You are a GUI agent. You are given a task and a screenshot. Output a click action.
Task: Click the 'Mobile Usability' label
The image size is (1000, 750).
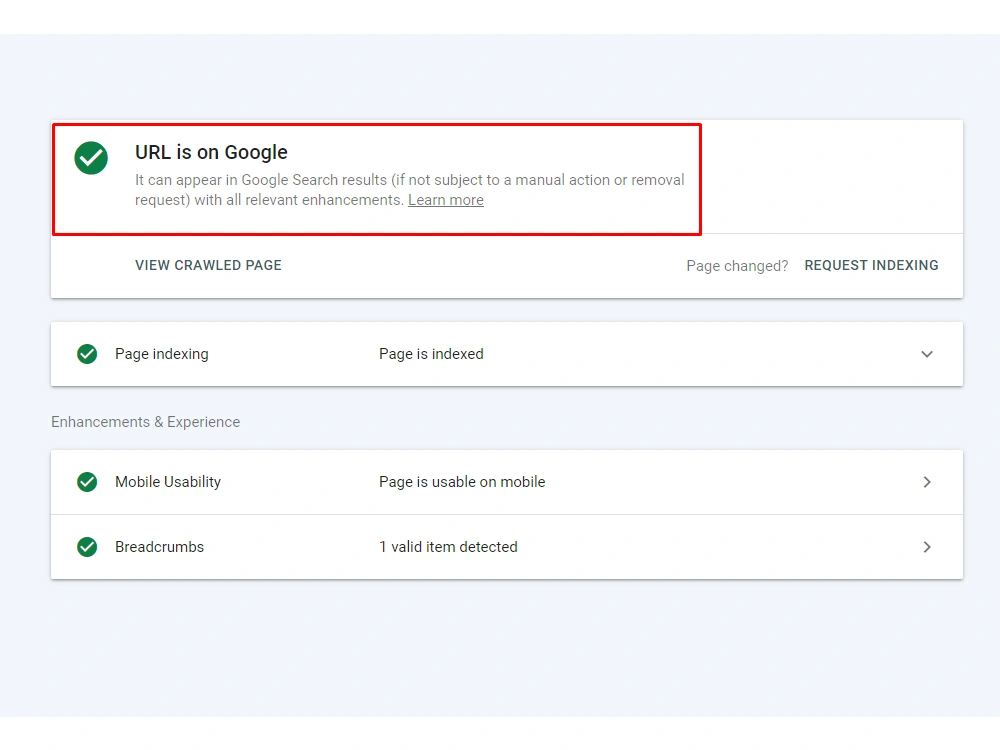click(x=168, y=482)
